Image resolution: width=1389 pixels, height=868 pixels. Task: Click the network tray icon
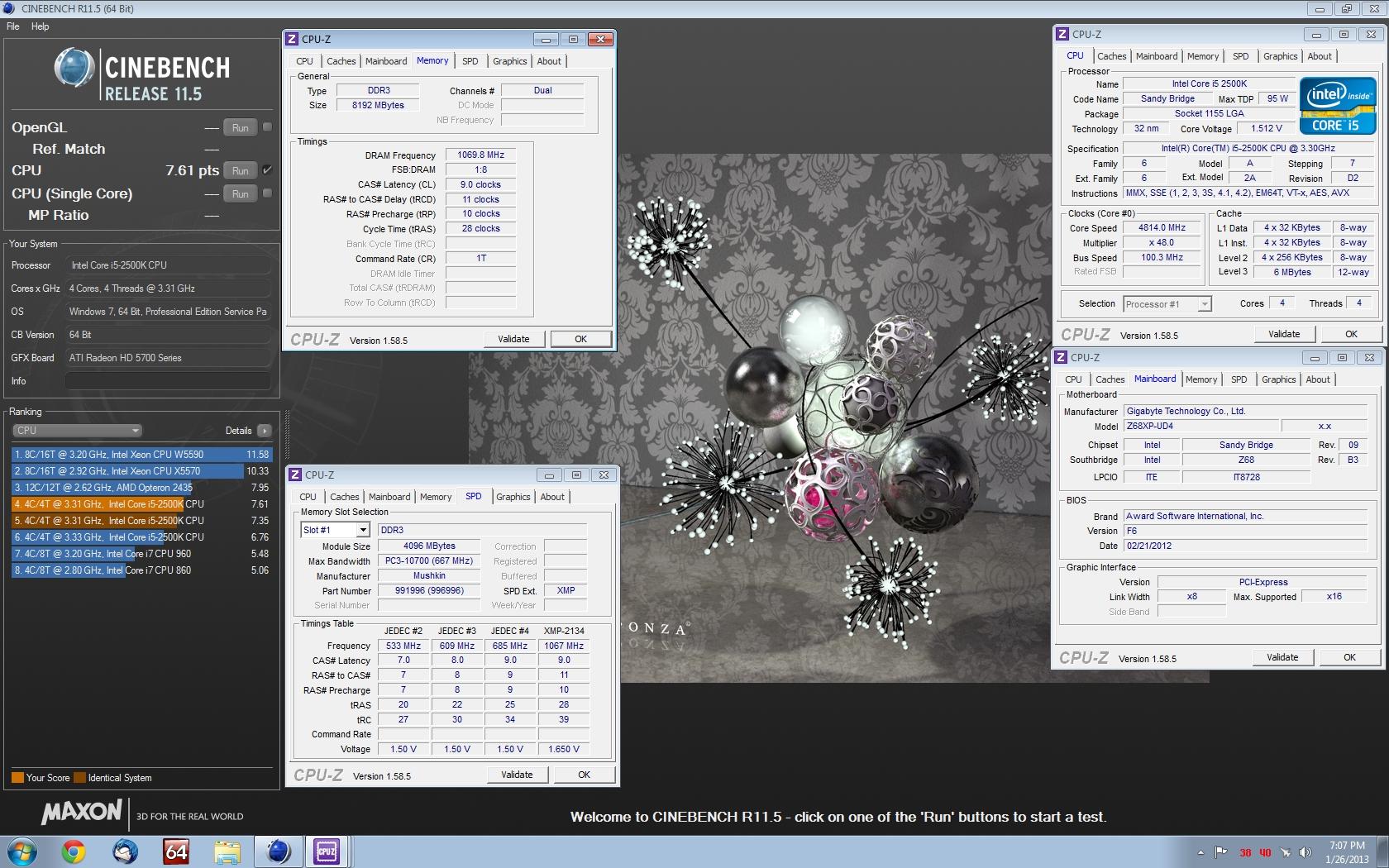pyautogui.click(x=1285, y=852)
